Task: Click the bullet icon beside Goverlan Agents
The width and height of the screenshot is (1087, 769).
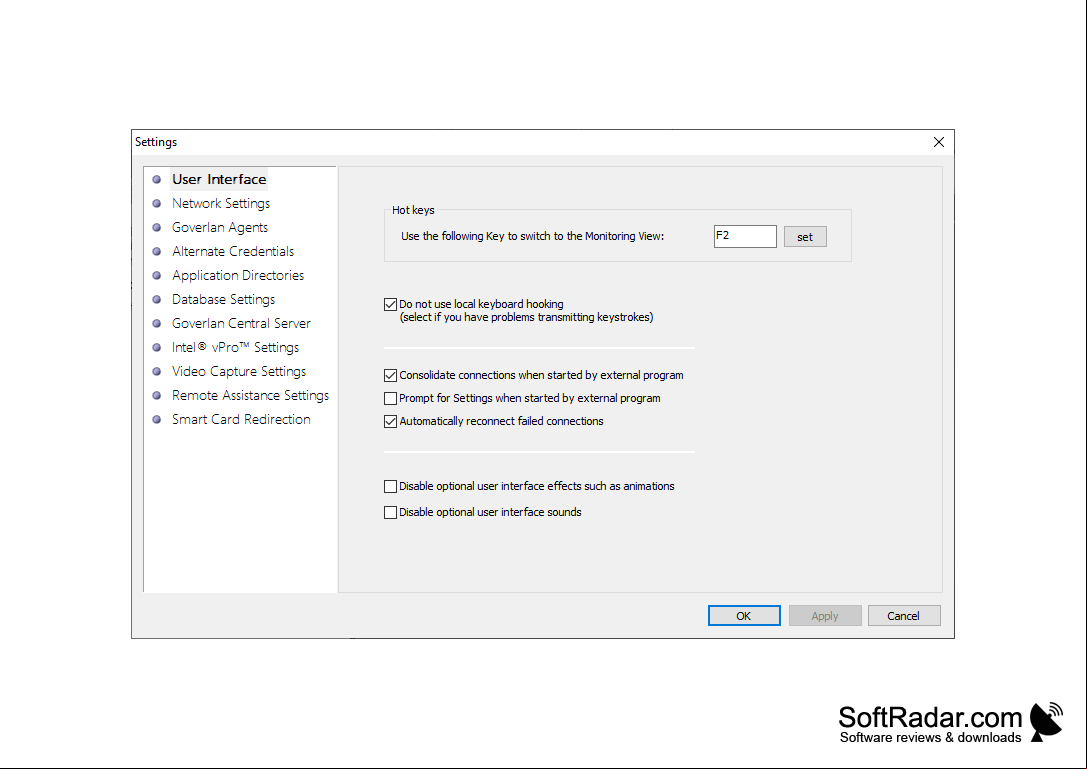Action: pyautogui.click(x=157, y=227)
